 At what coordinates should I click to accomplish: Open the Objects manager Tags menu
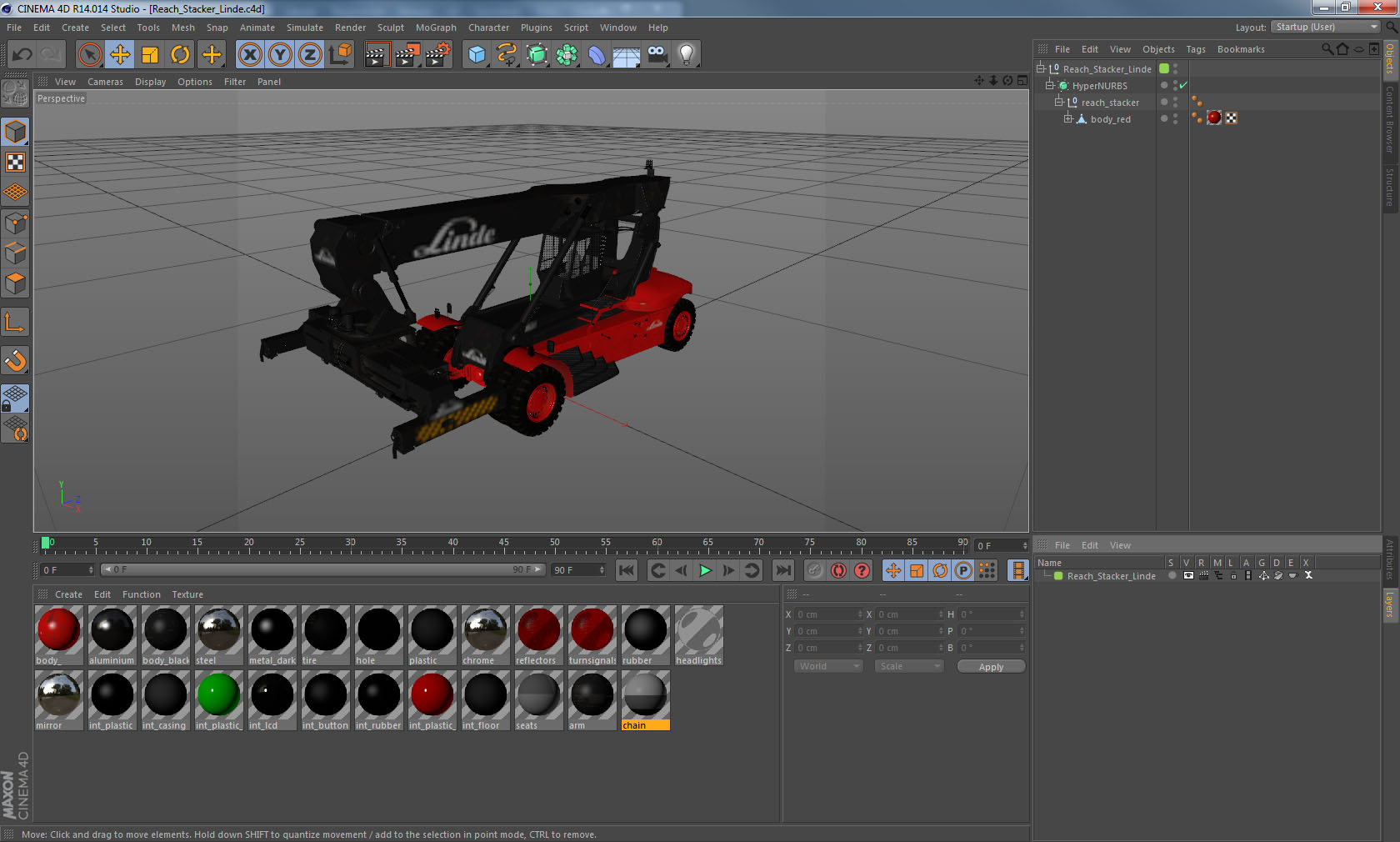coord(1195,49)
